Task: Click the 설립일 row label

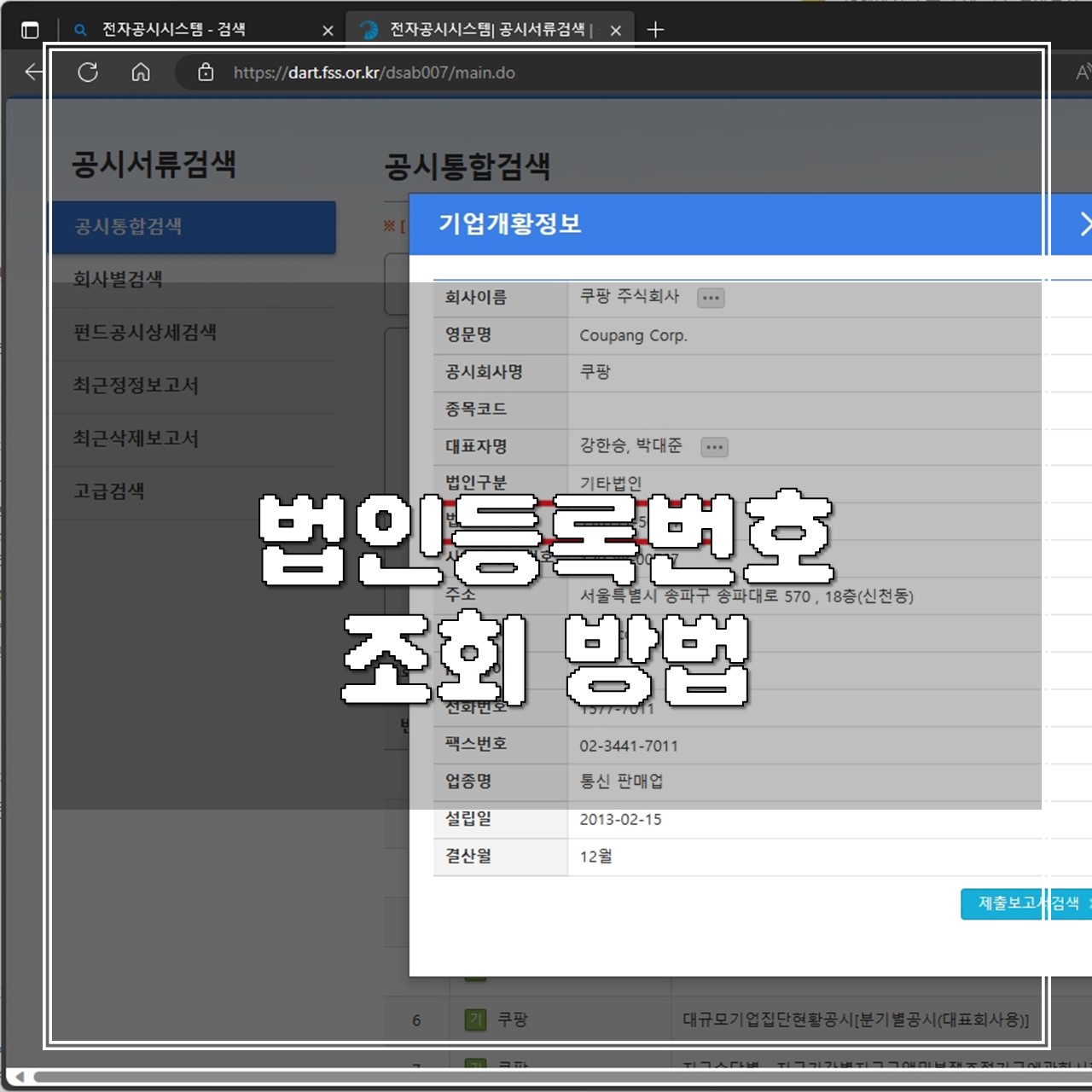Action: [x=468, y=818]
